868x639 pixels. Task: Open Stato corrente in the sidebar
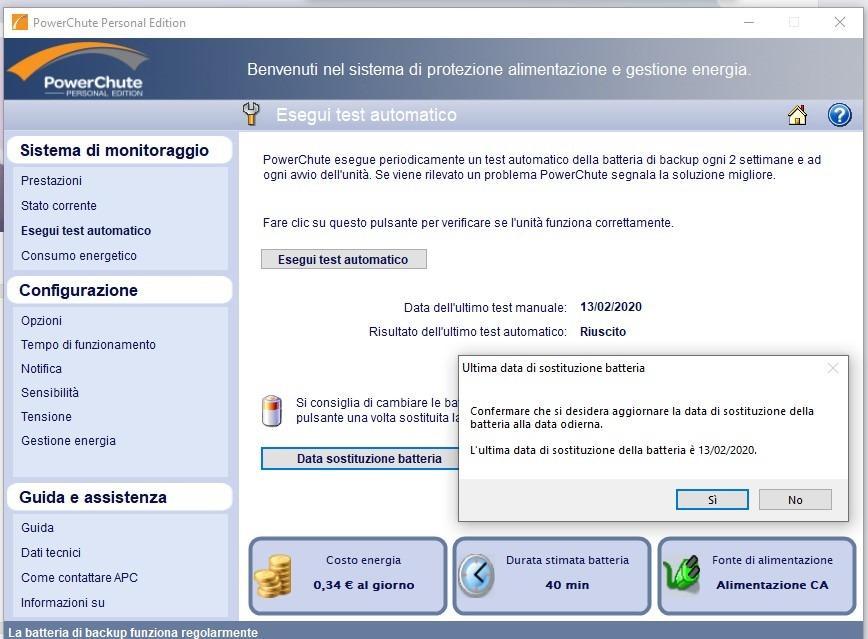pyautogui.click(x=59, y=205)
